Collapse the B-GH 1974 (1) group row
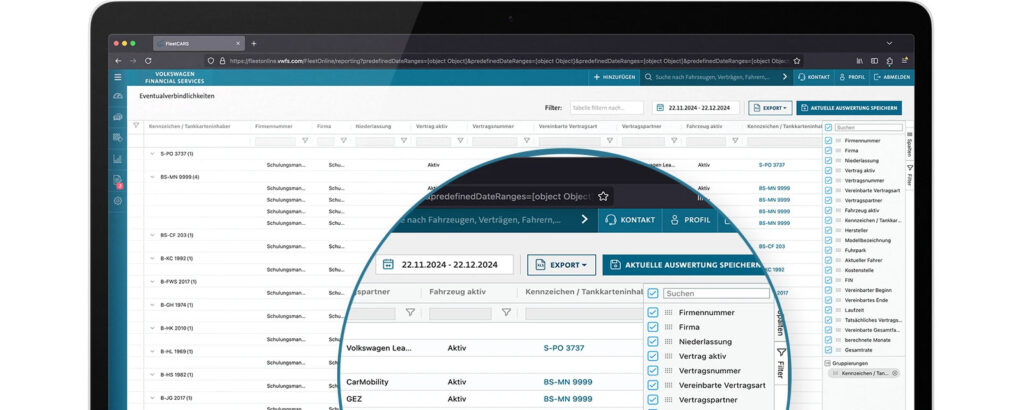 (152, 305)
